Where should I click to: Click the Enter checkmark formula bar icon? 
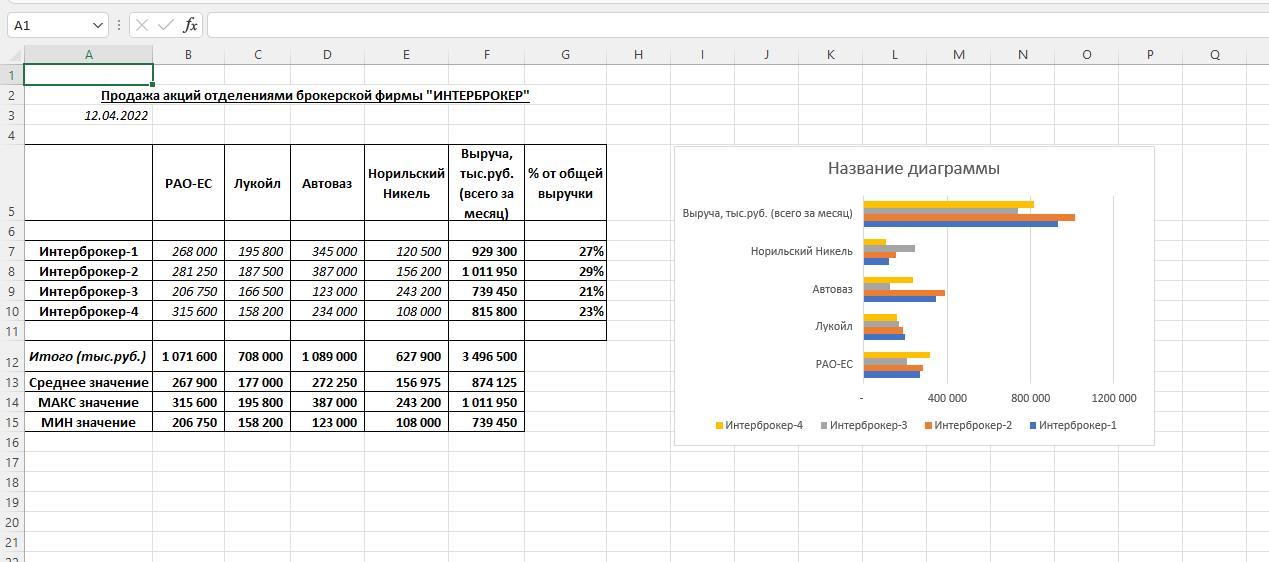[166, 25]
